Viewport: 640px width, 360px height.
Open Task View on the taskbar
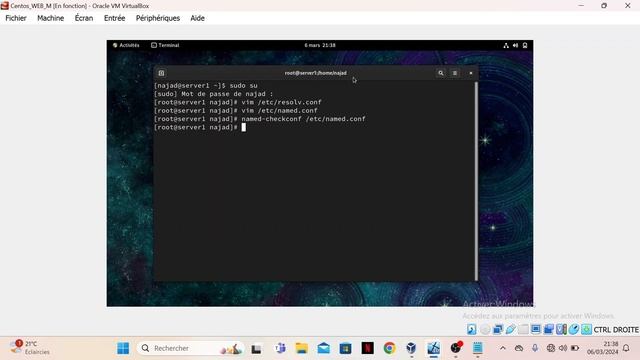click(256, 349)
